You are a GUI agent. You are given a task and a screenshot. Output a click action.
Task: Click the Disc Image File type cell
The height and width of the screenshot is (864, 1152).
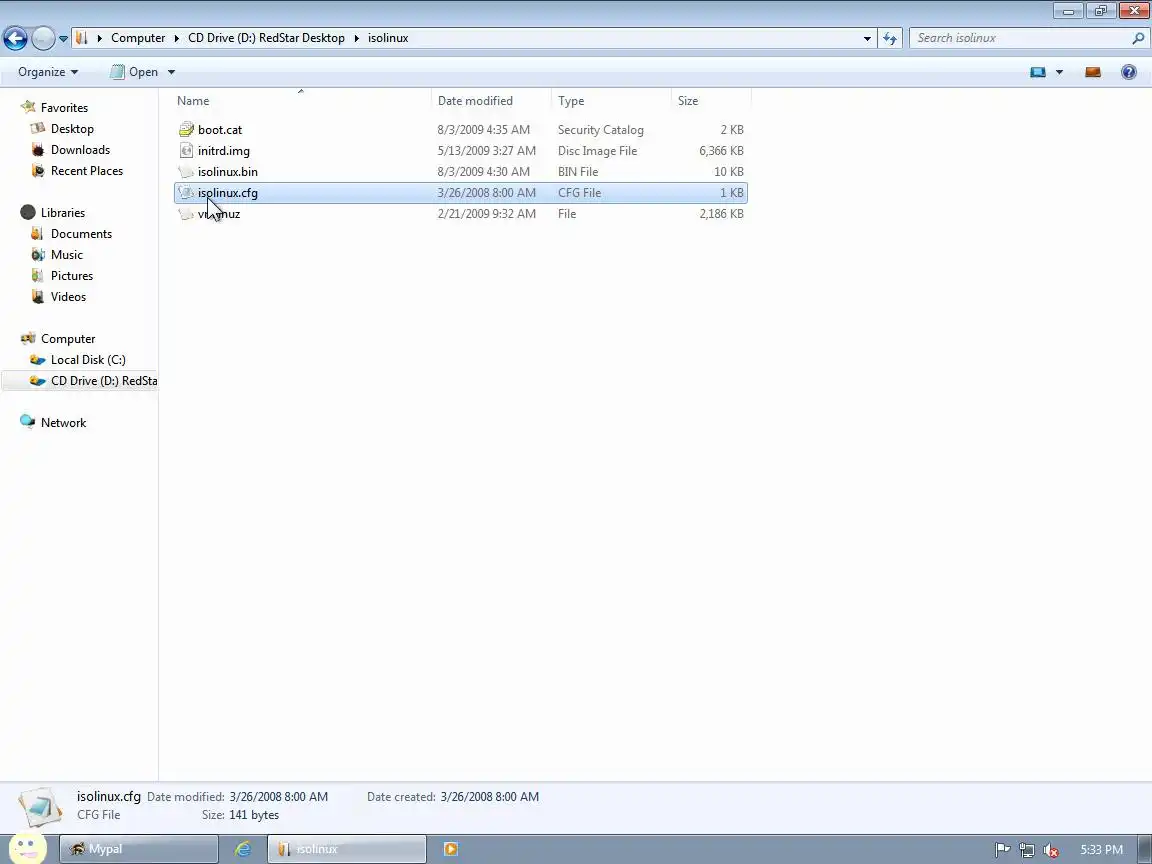coord(597,151)
